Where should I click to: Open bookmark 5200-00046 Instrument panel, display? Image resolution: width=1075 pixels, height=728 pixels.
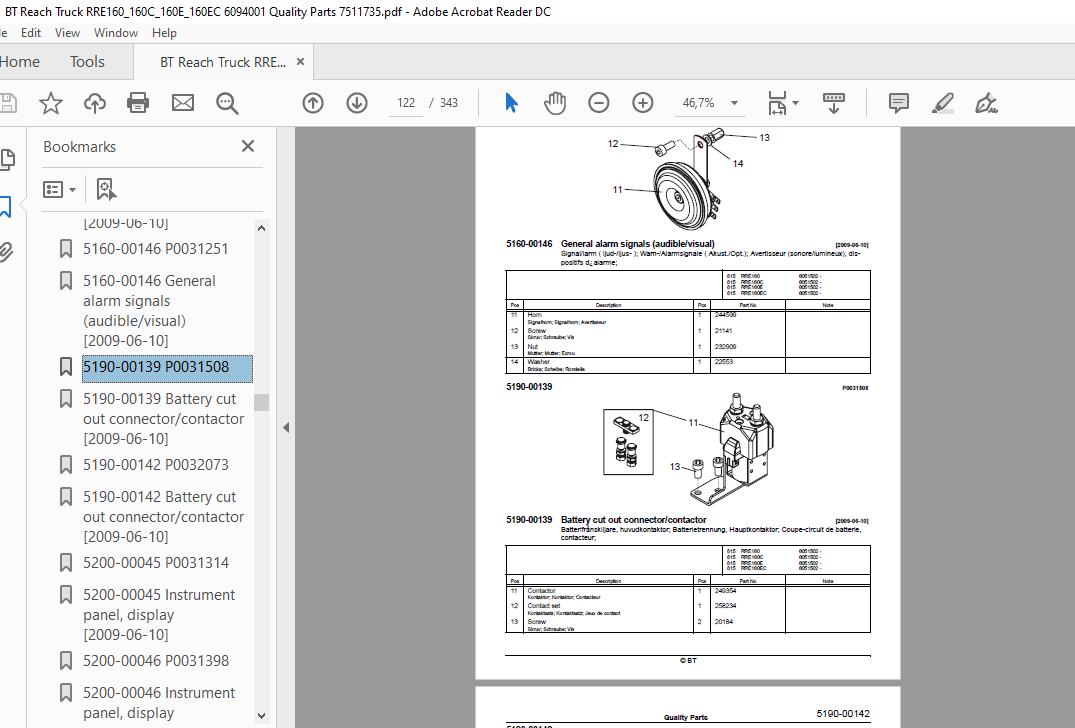pos(159,703)
